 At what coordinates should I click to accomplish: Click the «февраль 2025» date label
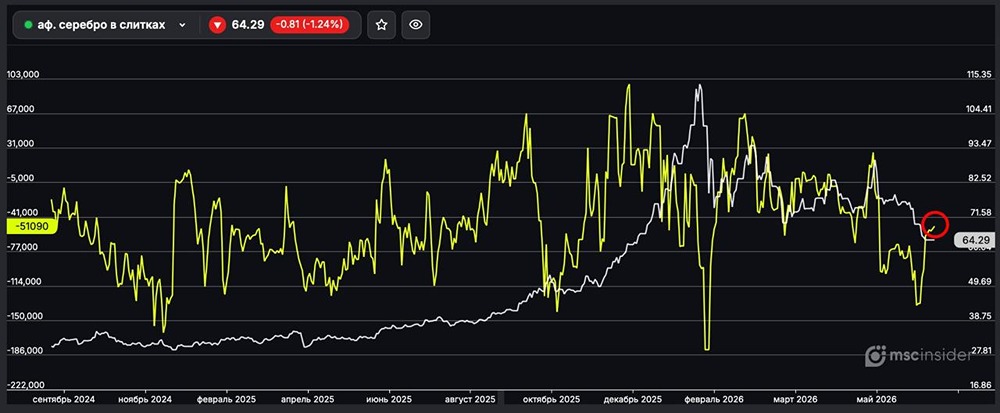[226, 399]
